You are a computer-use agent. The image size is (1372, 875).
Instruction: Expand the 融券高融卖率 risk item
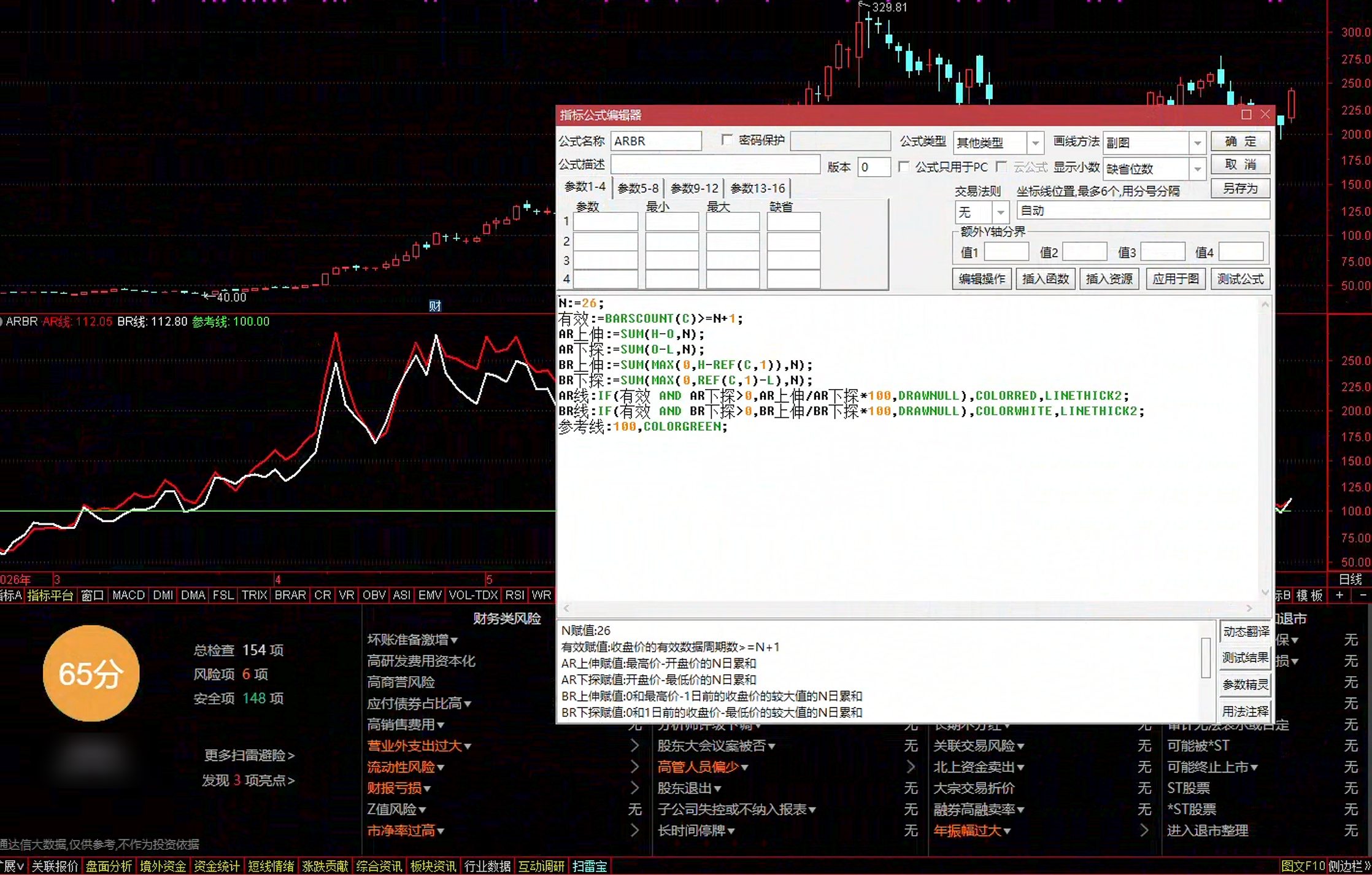979,809
